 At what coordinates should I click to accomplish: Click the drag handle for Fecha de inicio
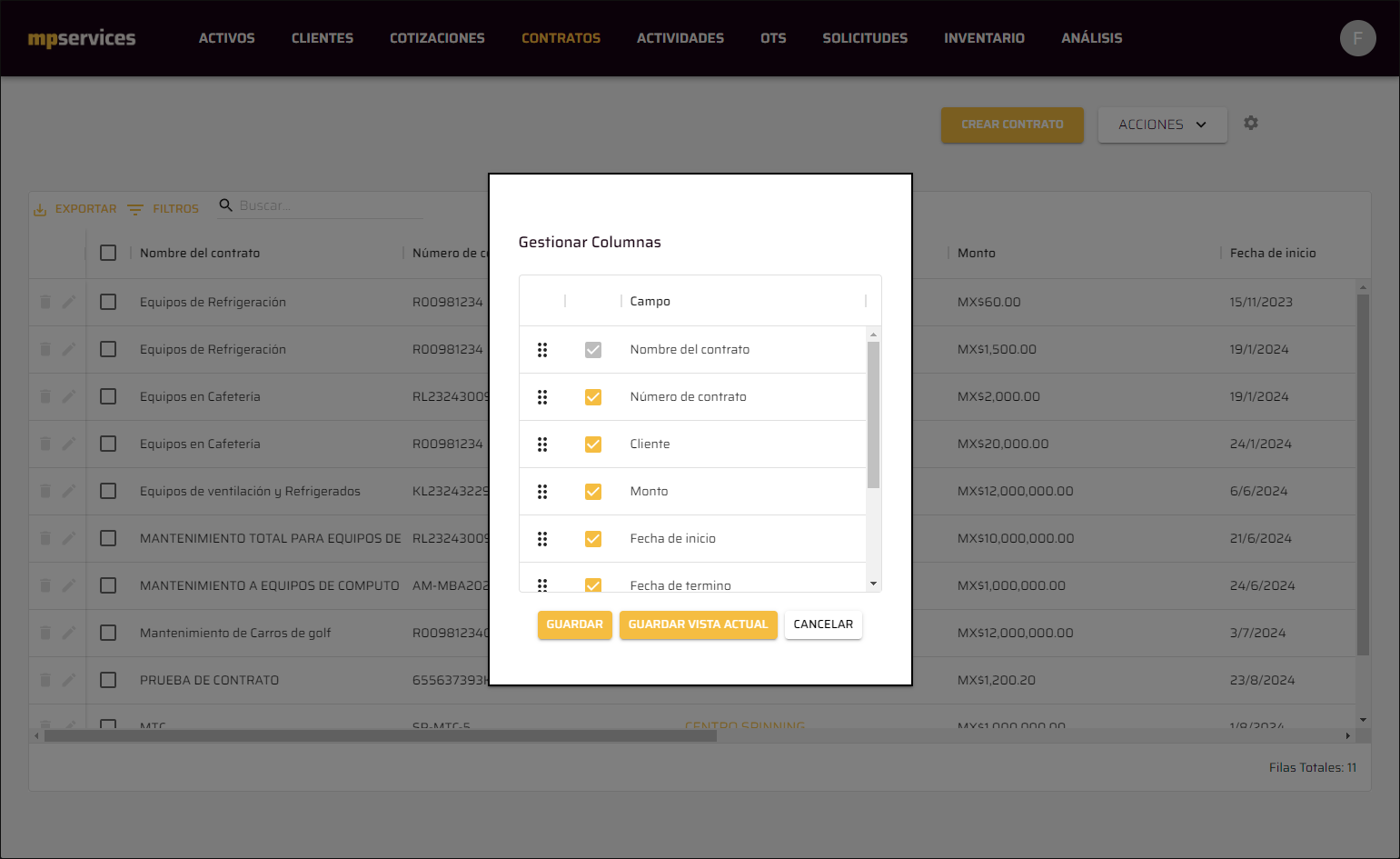(542, 539)
